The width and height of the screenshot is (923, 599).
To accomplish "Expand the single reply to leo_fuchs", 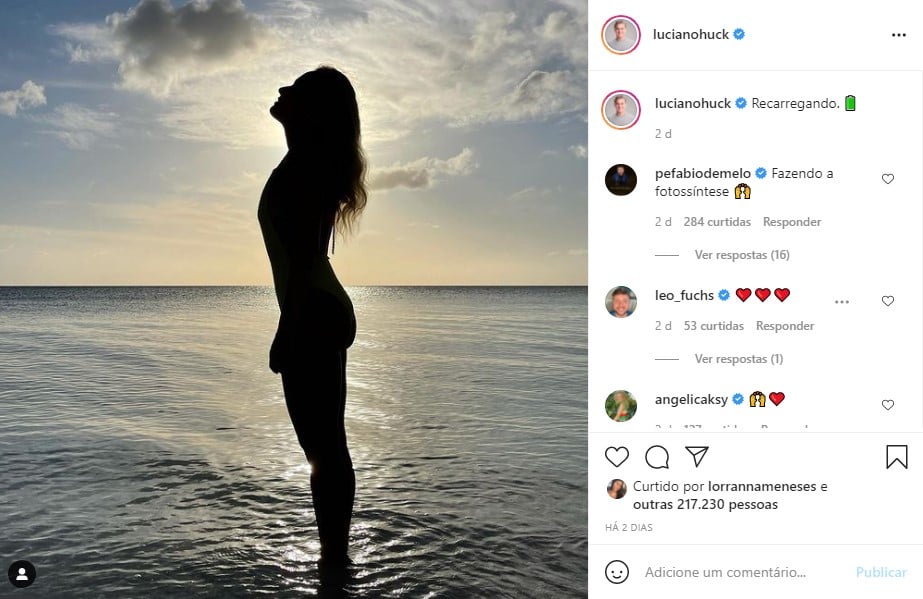I will 738,359.
